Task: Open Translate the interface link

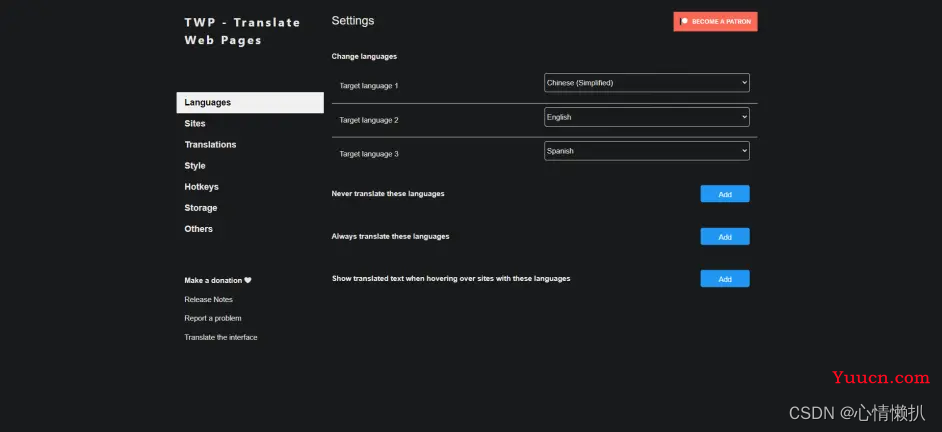Action: pos(220,337)
